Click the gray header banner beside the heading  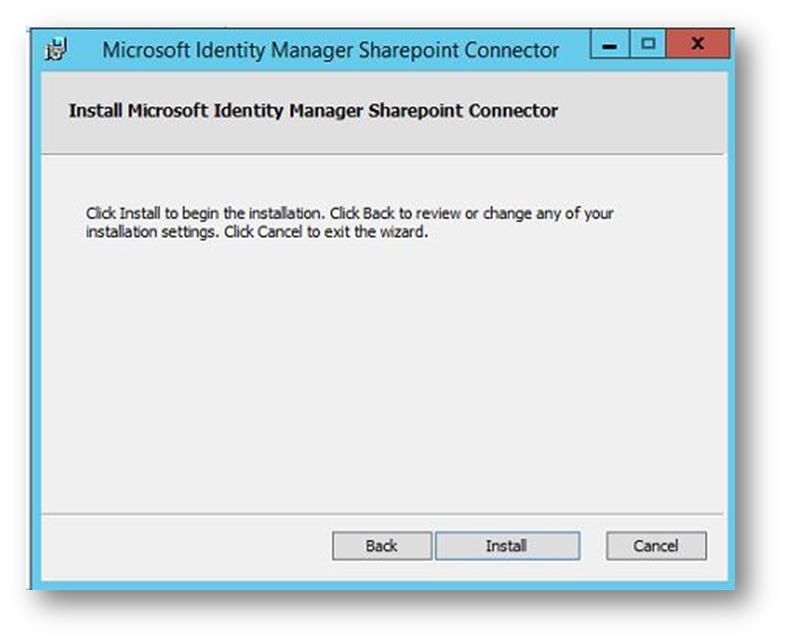coord(642,113)
